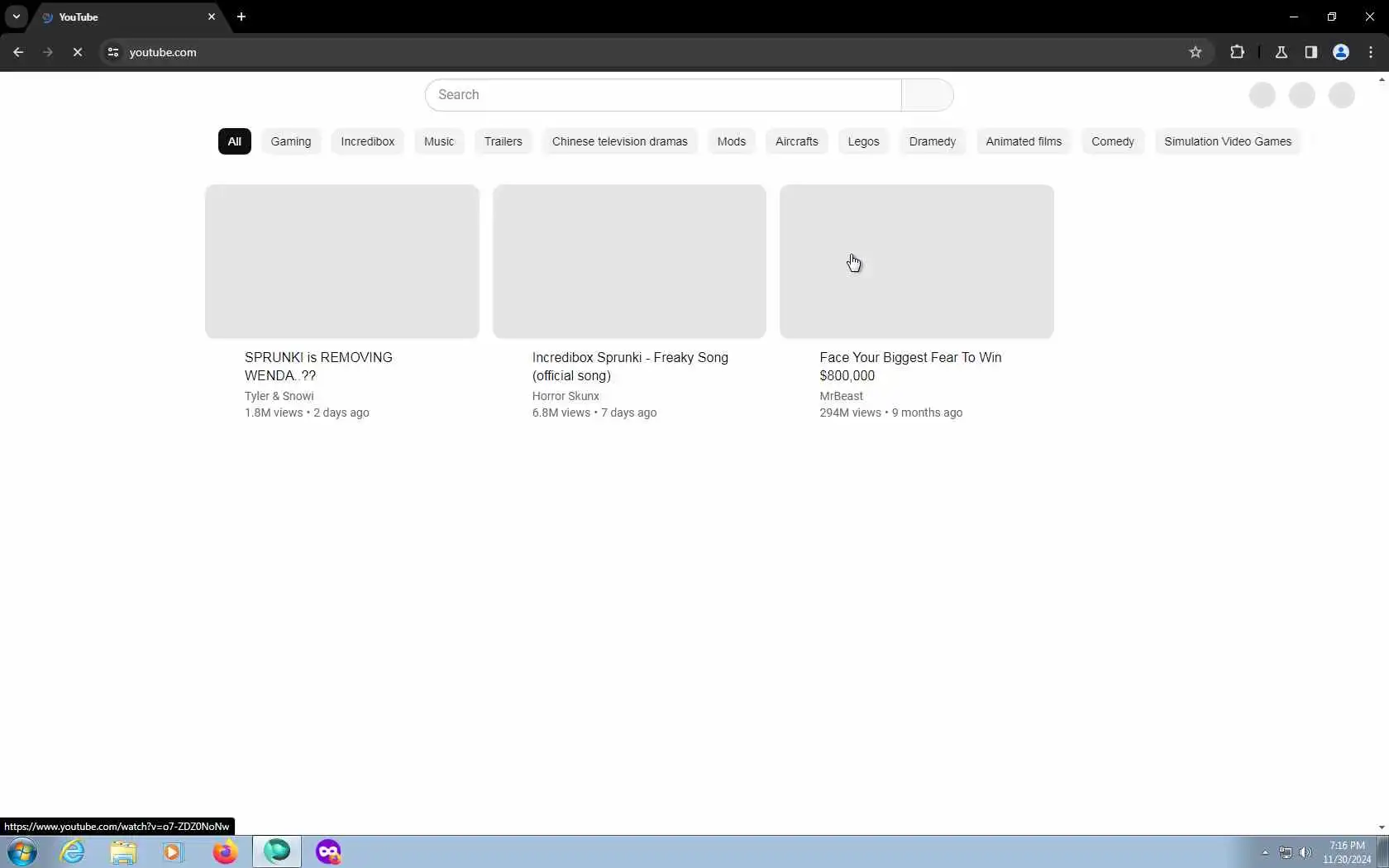
Task: Open File Explorer from the taskbar
Action: coord(123,851)
